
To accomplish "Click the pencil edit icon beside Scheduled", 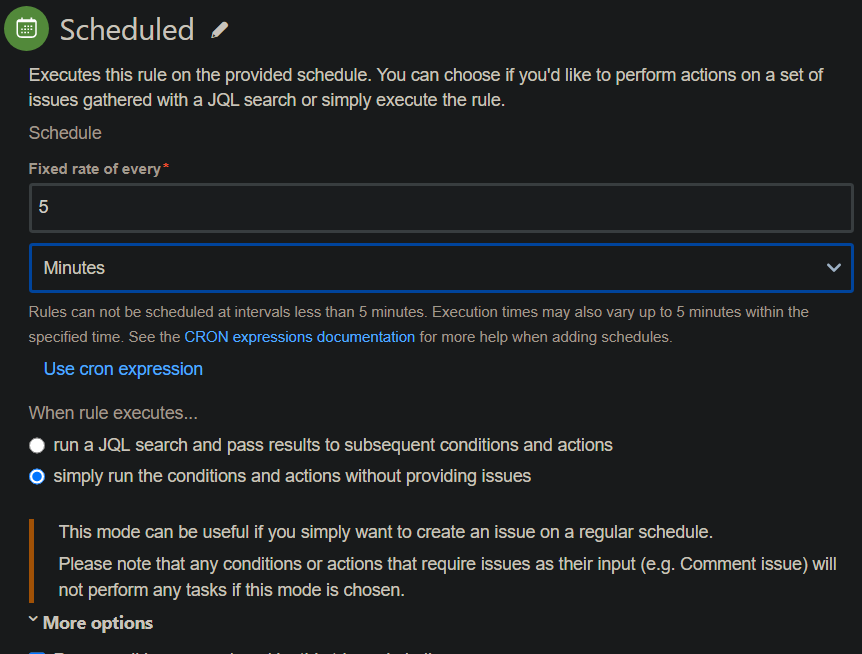I will tap(219, 30).
